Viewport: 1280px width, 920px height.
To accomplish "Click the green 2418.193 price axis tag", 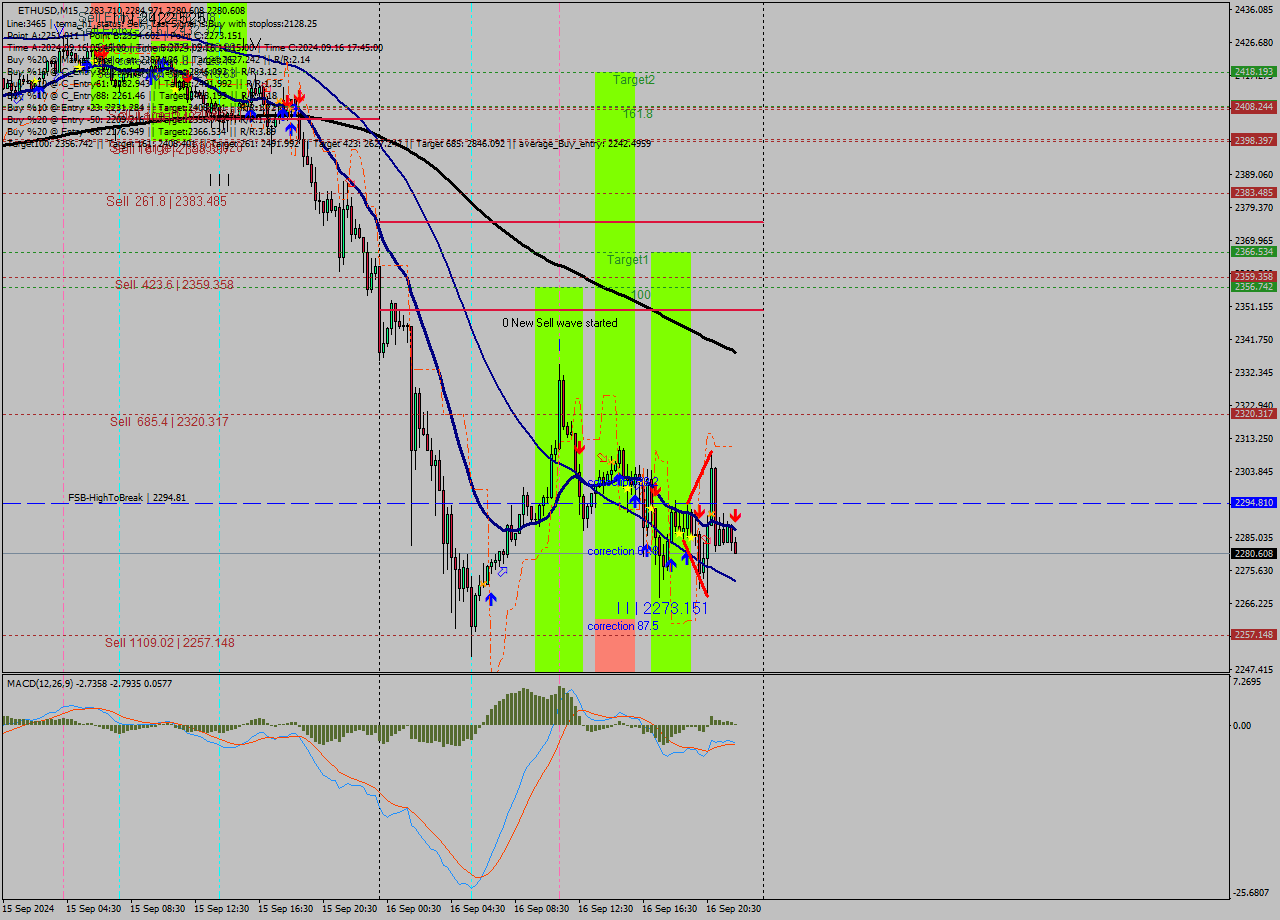I will 1254,72.
